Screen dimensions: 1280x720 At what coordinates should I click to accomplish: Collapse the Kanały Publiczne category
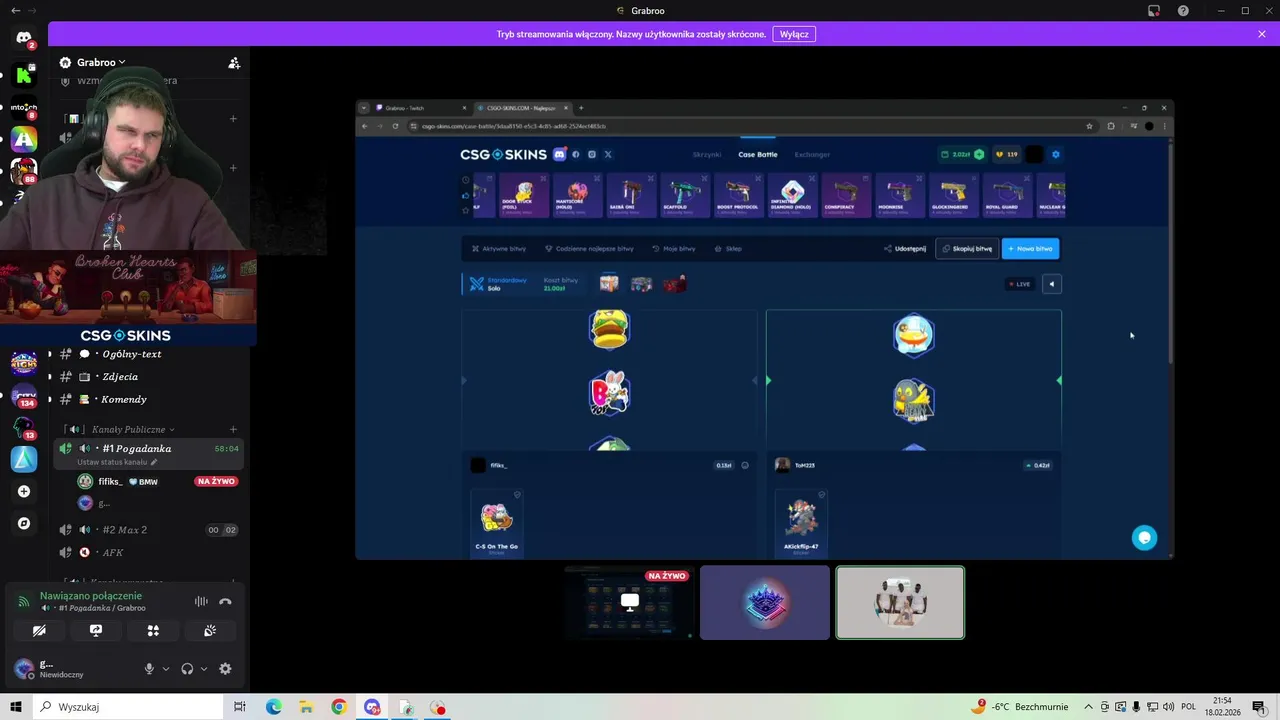(133, 429)
